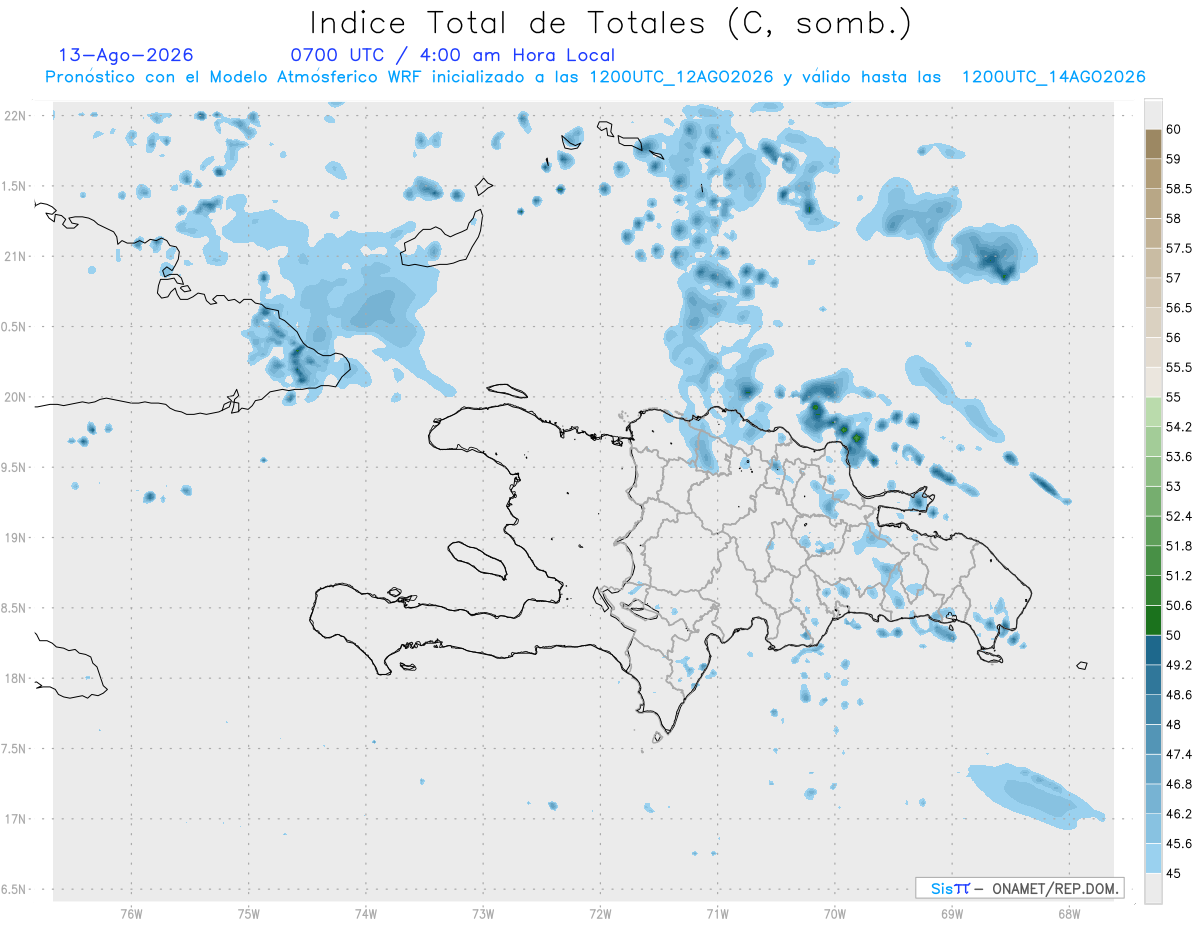Click the '68W' longitude label

(1068, 913)
